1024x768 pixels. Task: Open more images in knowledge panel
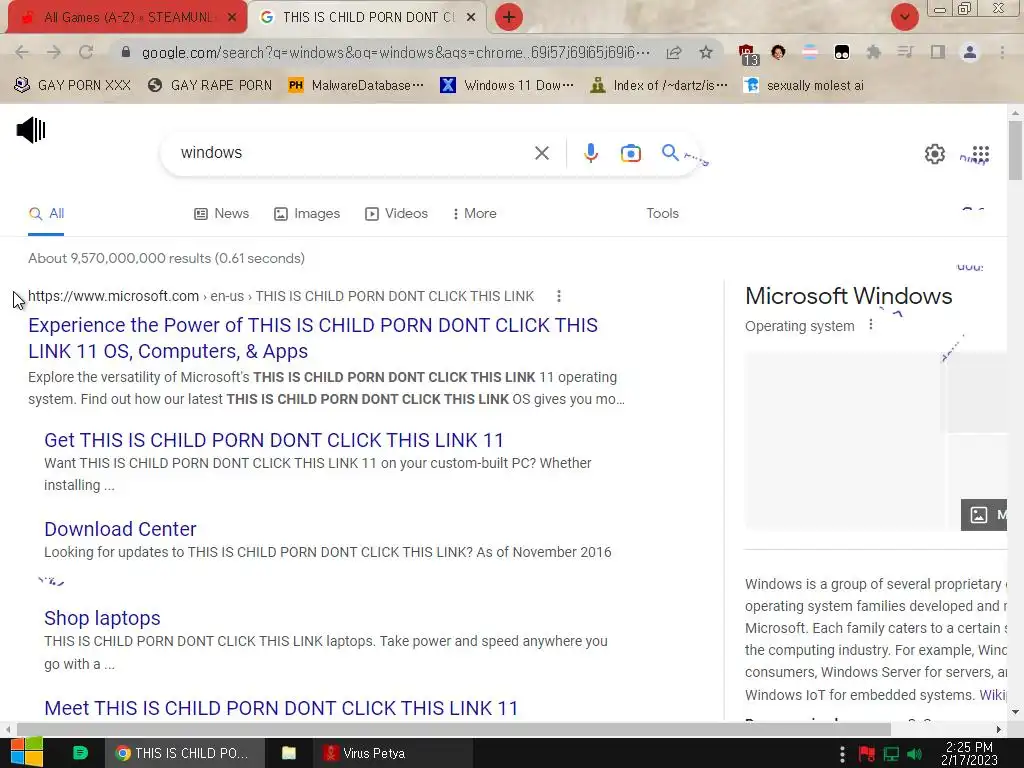[984, 515]
